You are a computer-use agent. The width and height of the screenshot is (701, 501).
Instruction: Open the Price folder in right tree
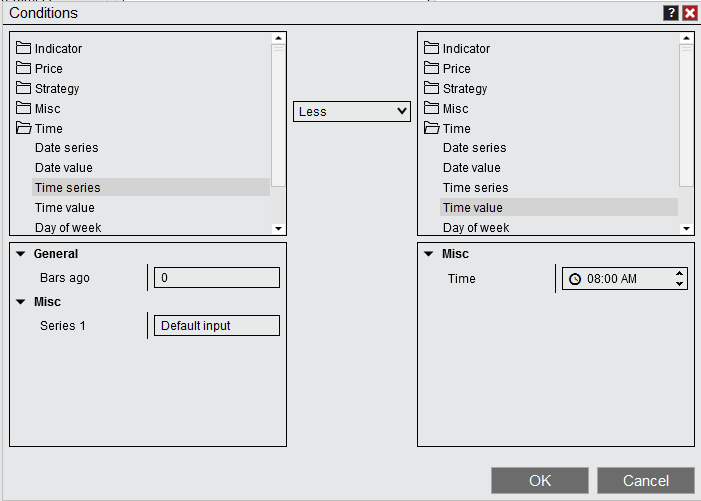pyautogui.click(x=447, y=68)
